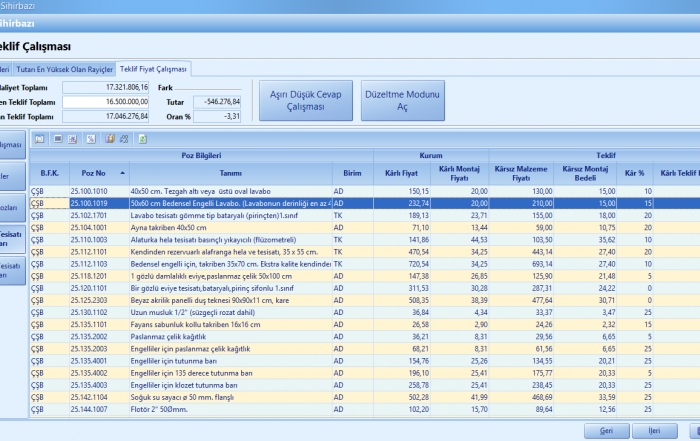
Task: Click the Geri button
Action: [606, 430]
